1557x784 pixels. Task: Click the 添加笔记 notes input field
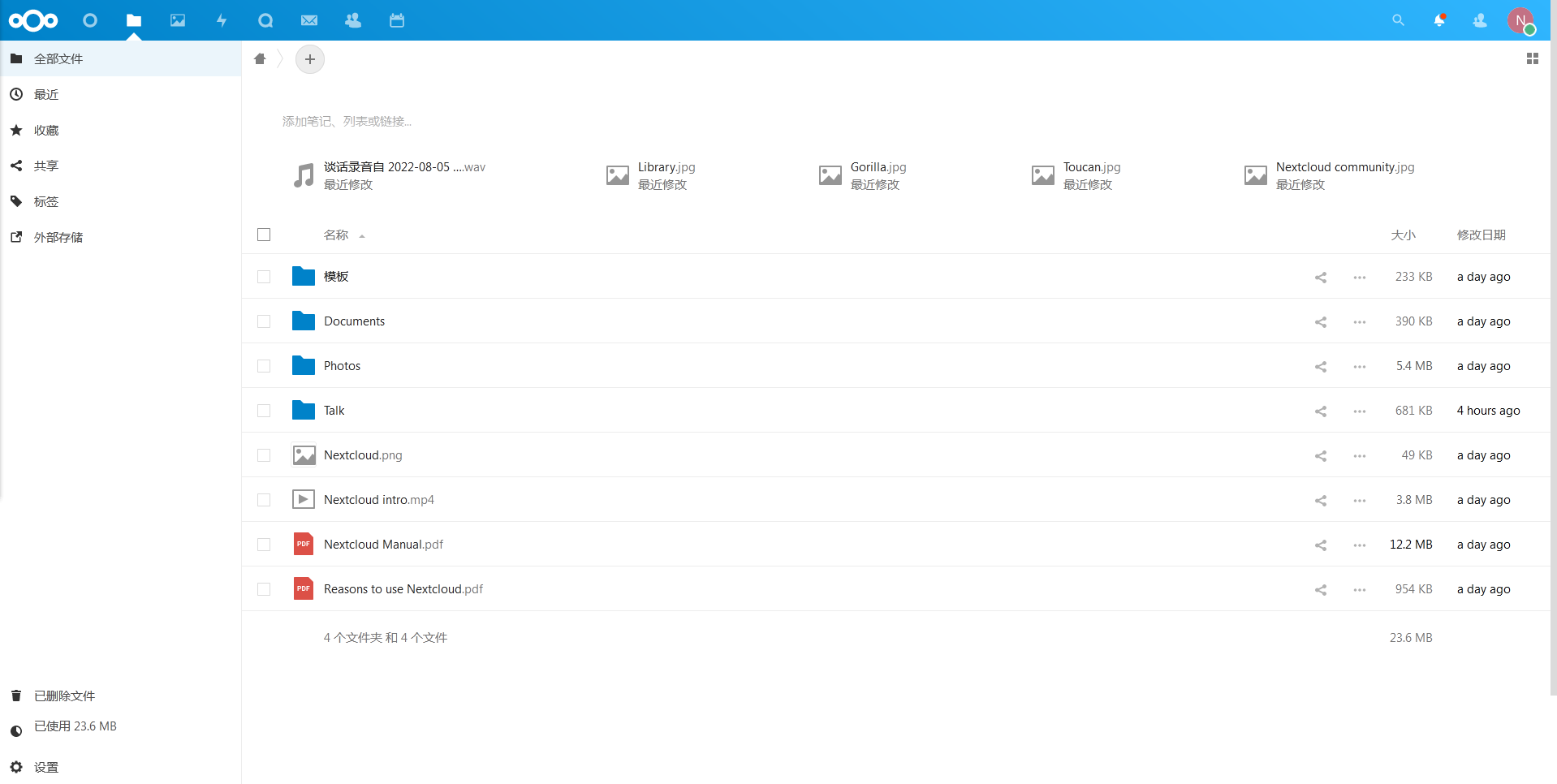click(x=347, y=121)
